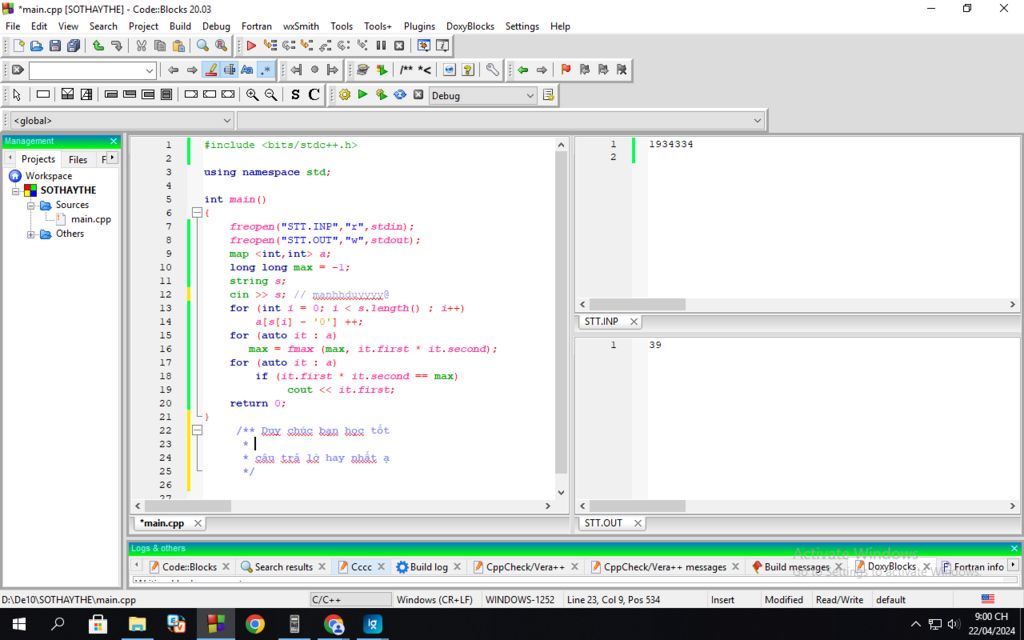The height and width of the screenshot is (640, 1024).
Task: Zoom in using the plus magnifier
Action: click(252, 95)
